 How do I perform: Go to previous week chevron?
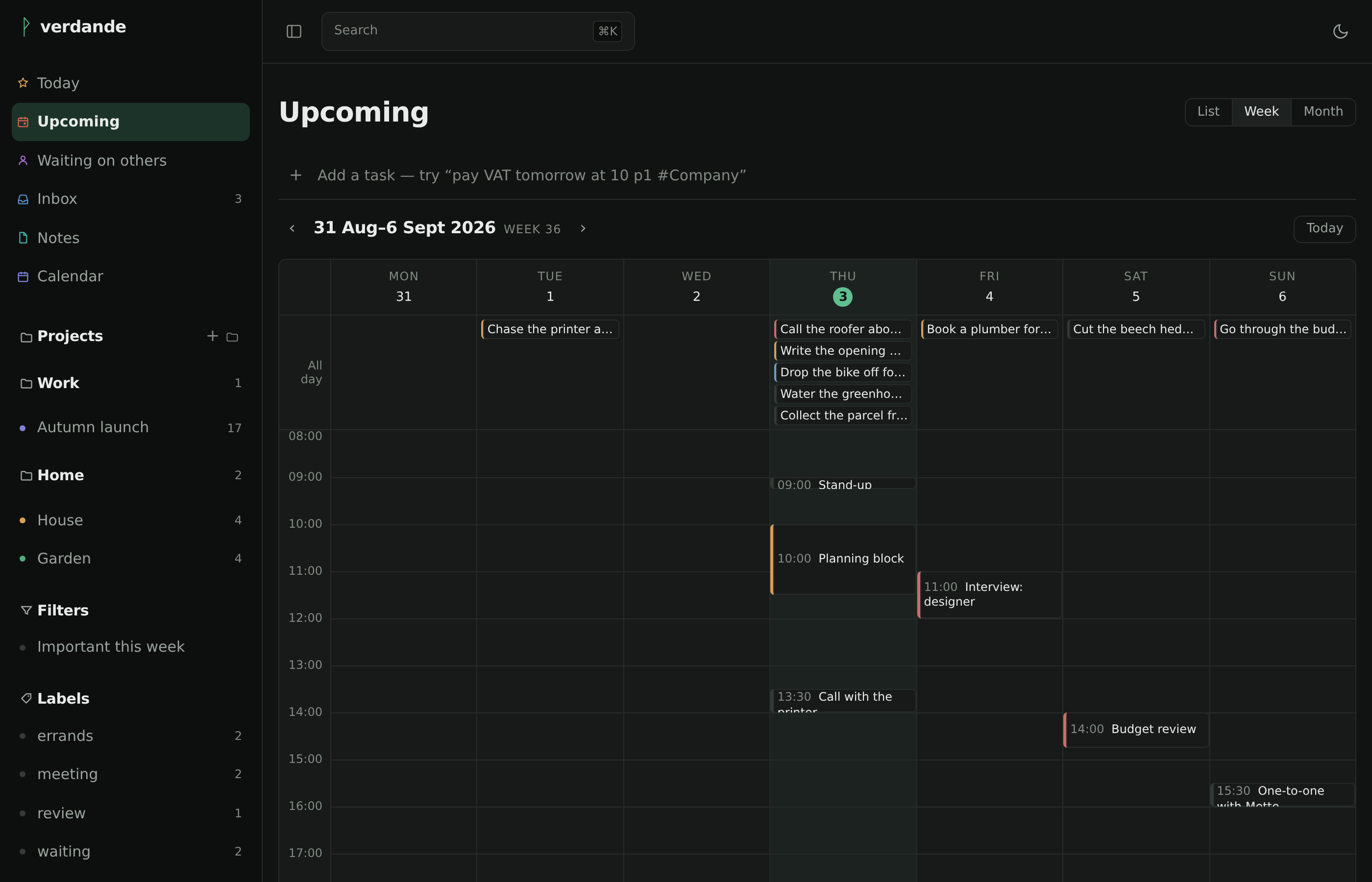point(293,228)
